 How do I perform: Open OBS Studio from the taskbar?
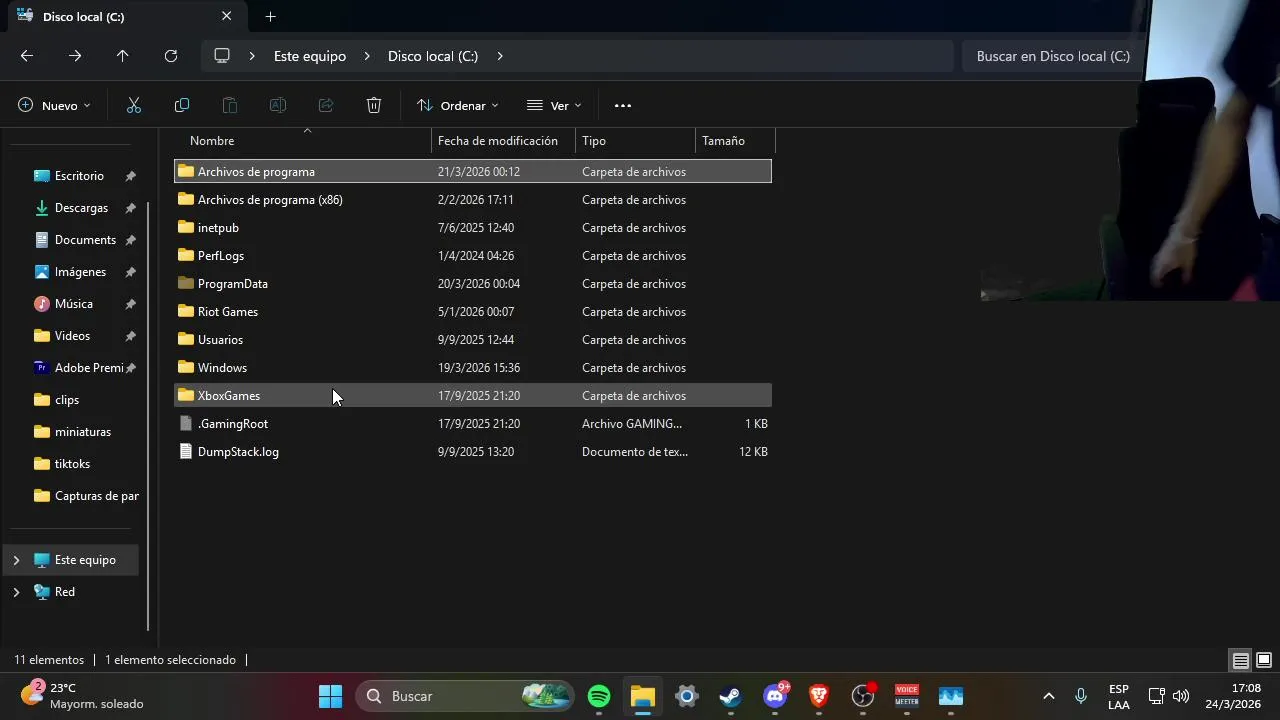[863, 696]
